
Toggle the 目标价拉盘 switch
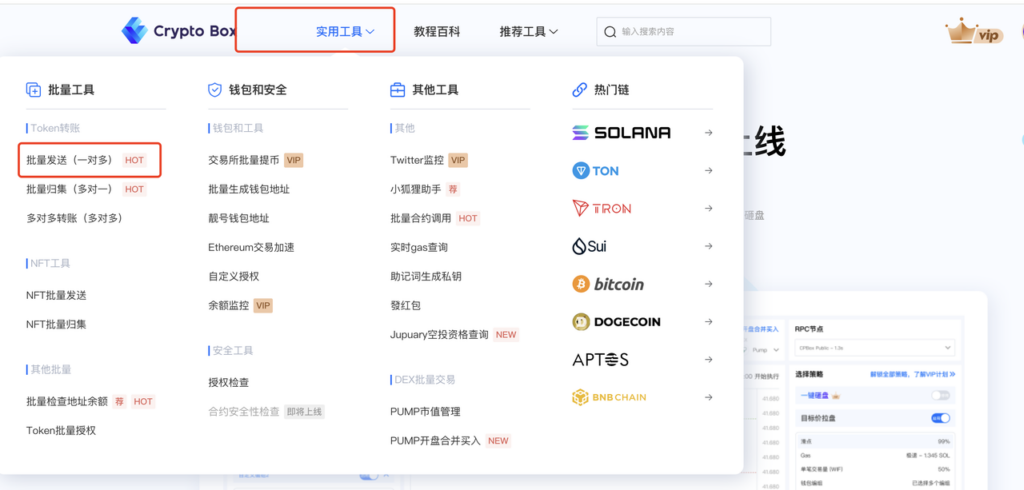pos(940,417)
